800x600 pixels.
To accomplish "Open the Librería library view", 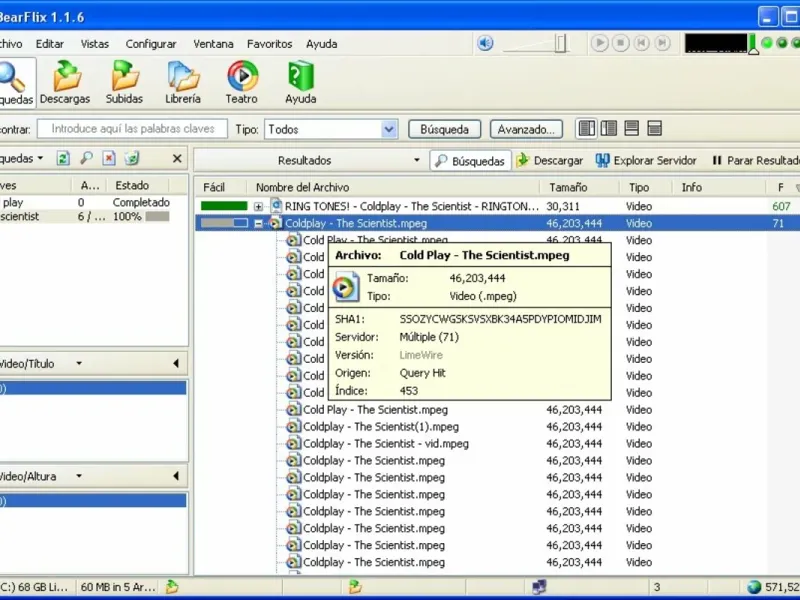I will tap(183, 82).
